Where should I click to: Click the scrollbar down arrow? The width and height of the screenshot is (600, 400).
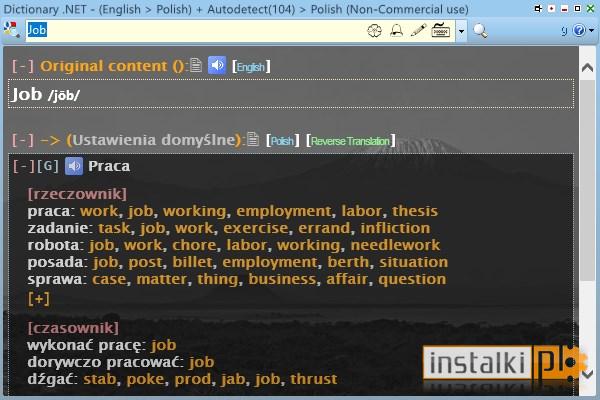pyautogui.click(x=587, y=374)
